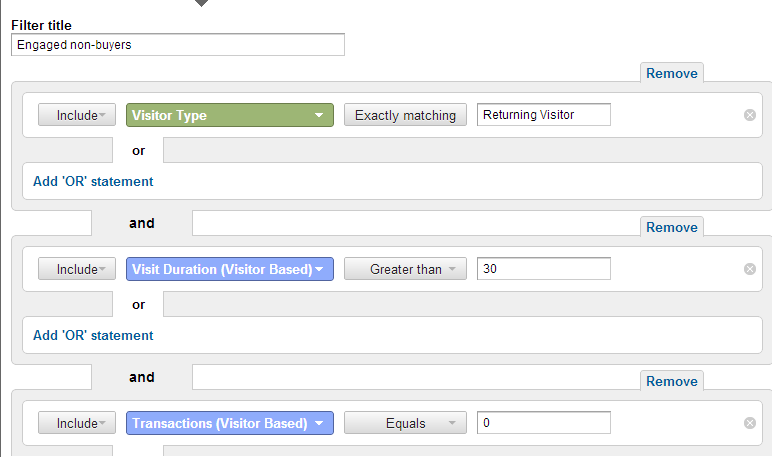
Task: Click the Filter title text field
Action: (x=178, y=45)
